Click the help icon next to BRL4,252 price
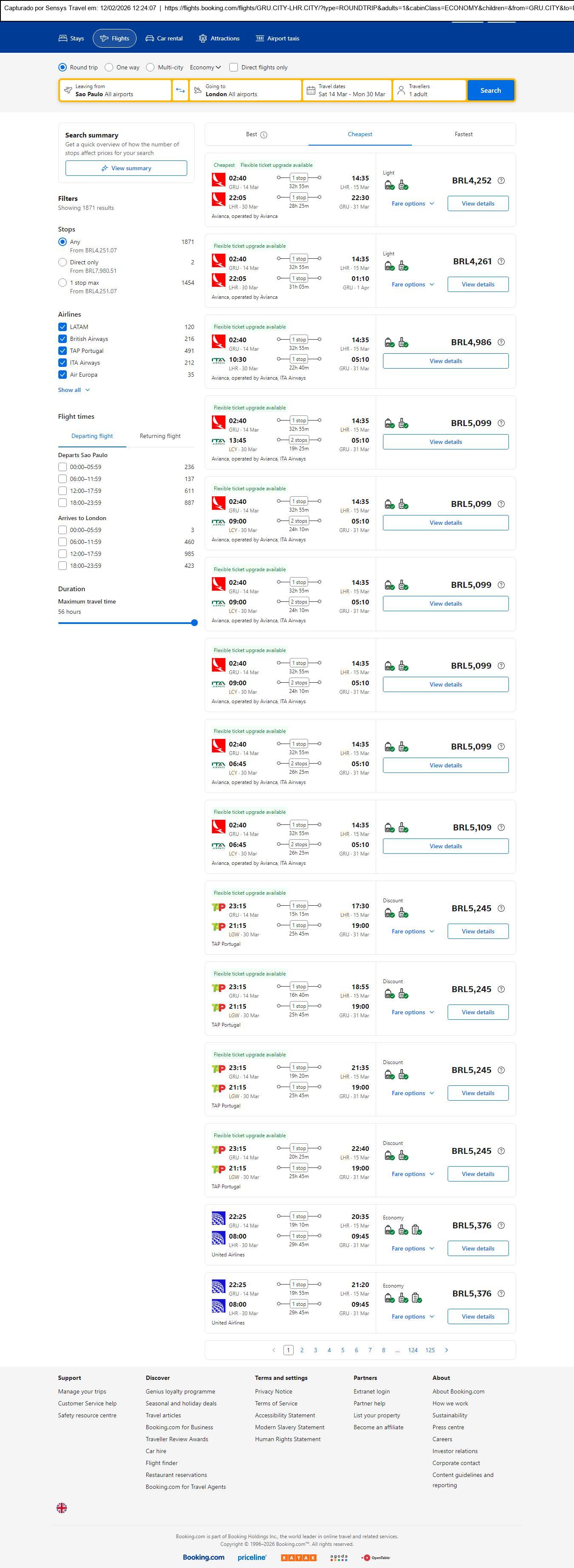 coord(501,181)
